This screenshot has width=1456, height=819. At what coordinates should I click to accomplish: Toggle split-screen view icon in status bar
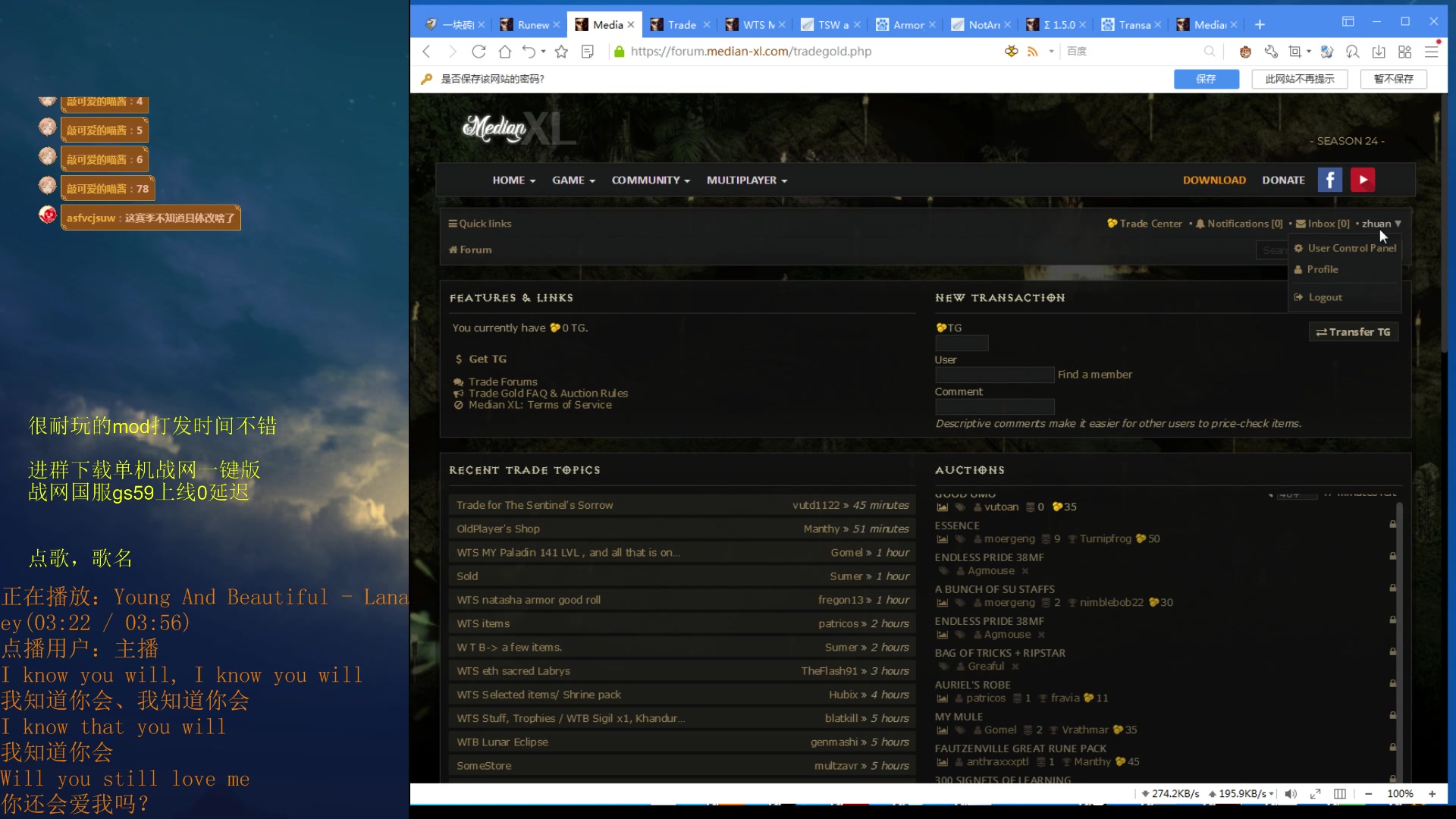point(1340,794)
